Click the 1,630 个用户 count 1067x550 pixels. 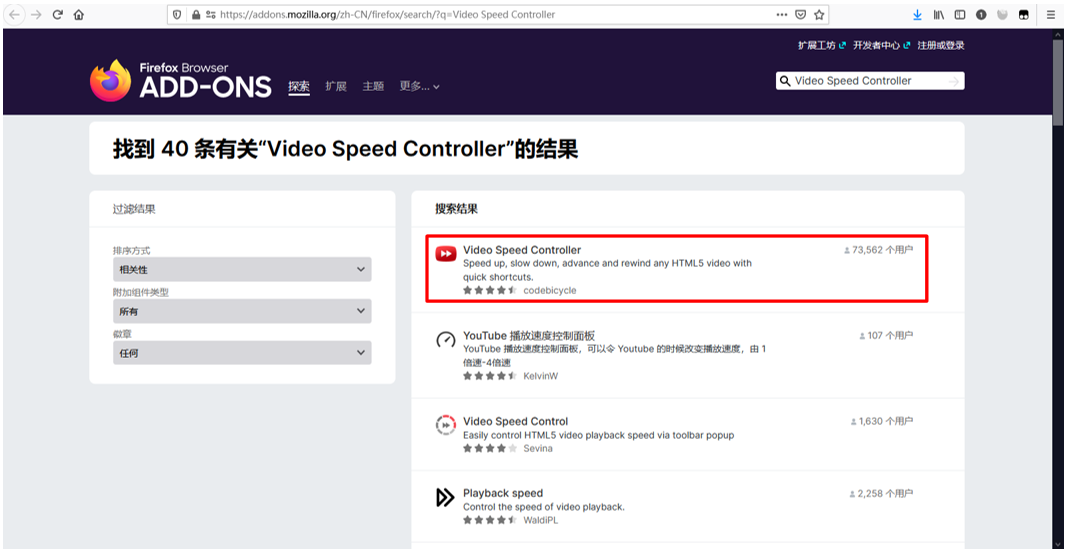point(881,421)
